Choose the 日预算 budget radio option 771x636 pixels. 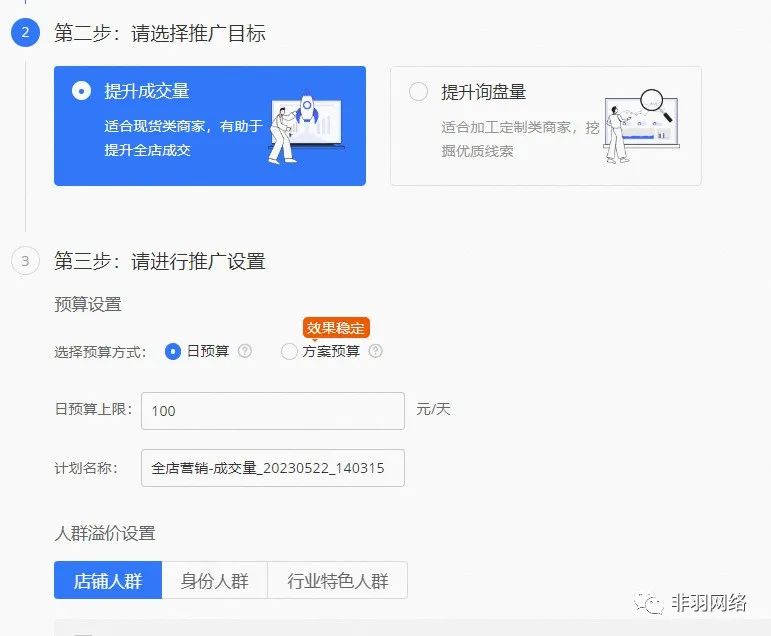coord(173,351)
